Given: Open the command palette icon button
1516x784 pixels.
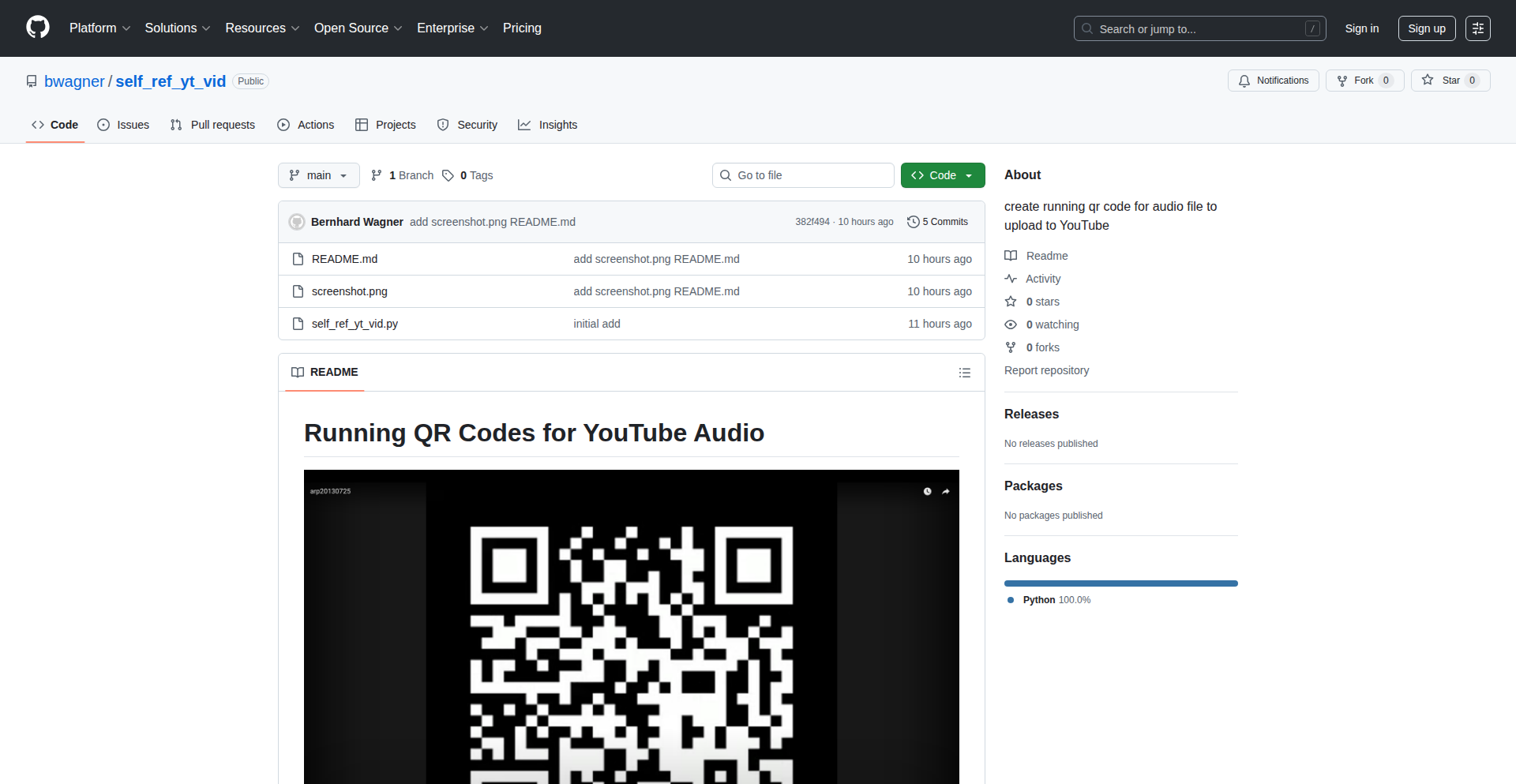Looking at the screenshot, I should pos(1477,28).
